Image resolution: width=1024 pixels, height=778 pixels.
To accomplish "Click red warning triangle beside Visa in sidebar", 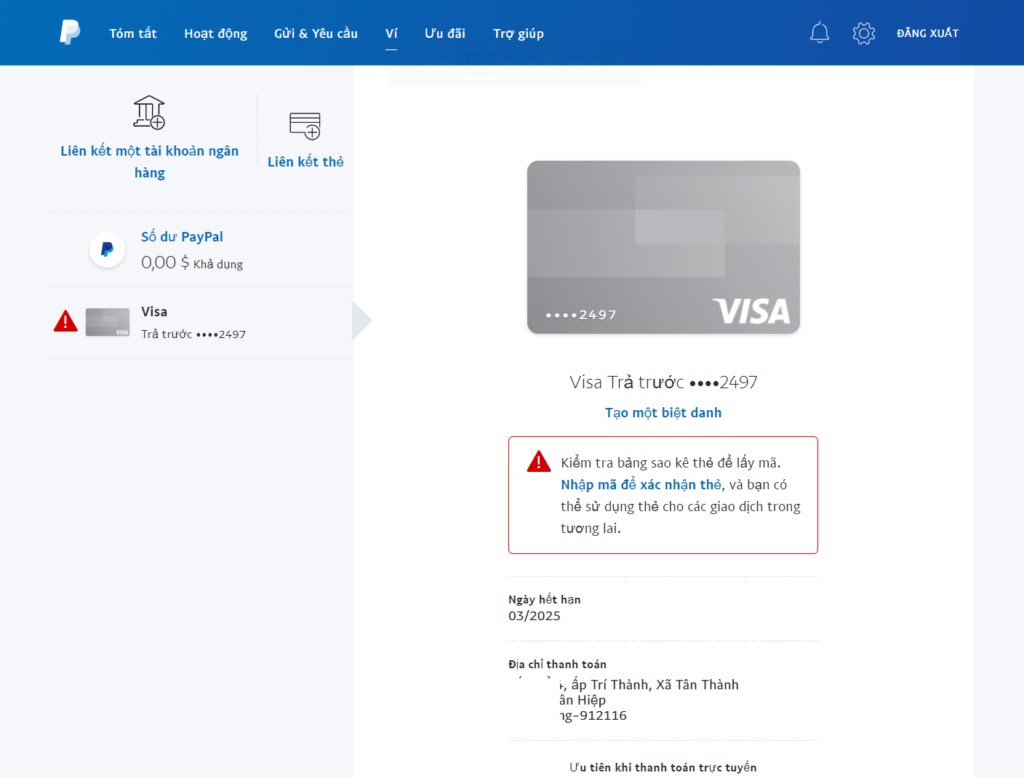I will click(x=65, y=321).
